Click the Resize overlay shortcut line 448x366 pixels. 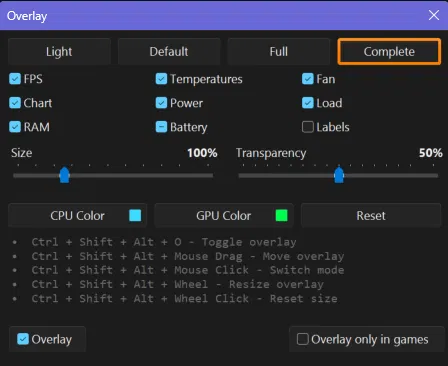[177, 284]
